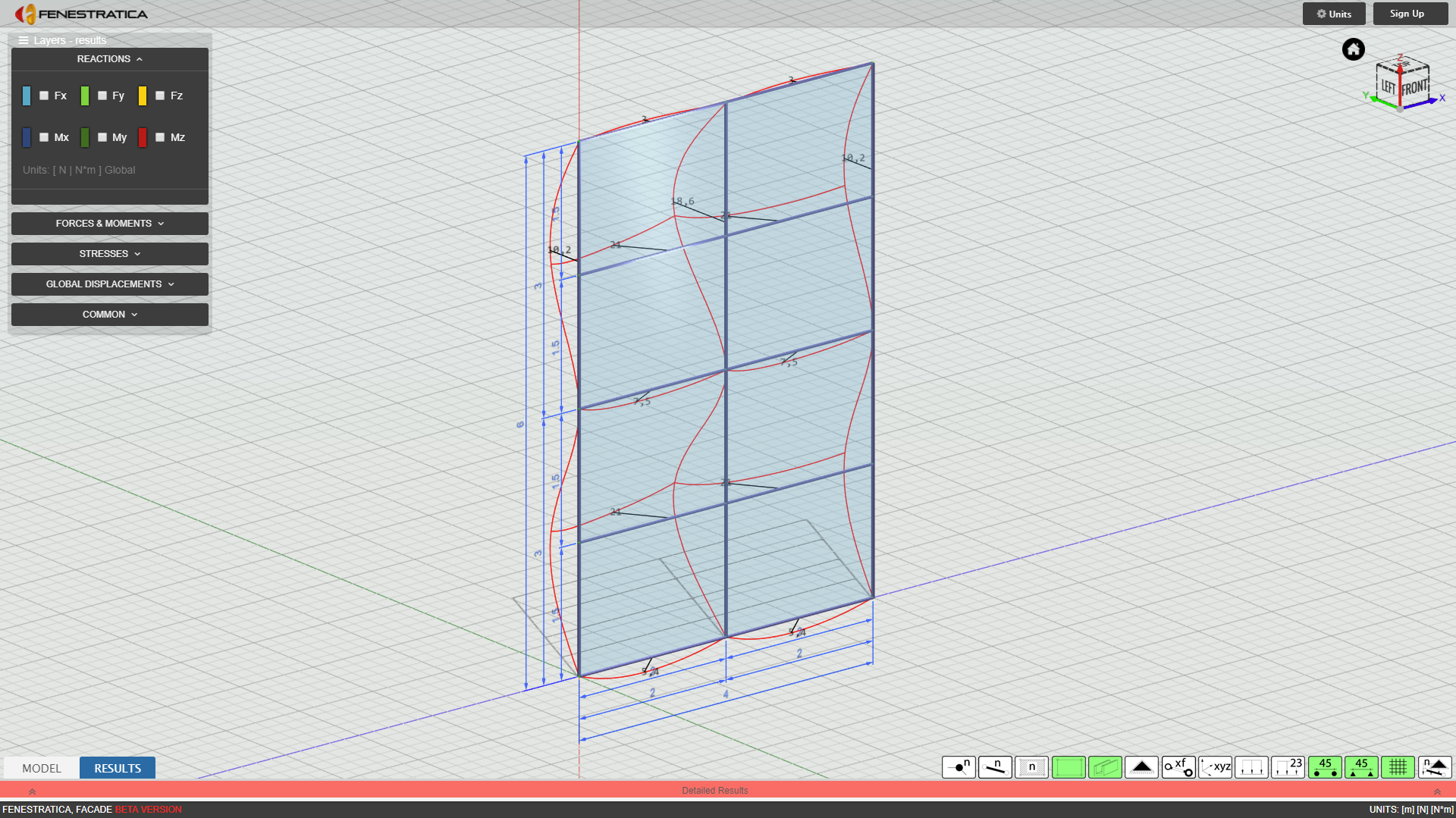Expand detailed results with right double-chevron
Viewport: 1456px width, 818px height.
point(1436,791)
